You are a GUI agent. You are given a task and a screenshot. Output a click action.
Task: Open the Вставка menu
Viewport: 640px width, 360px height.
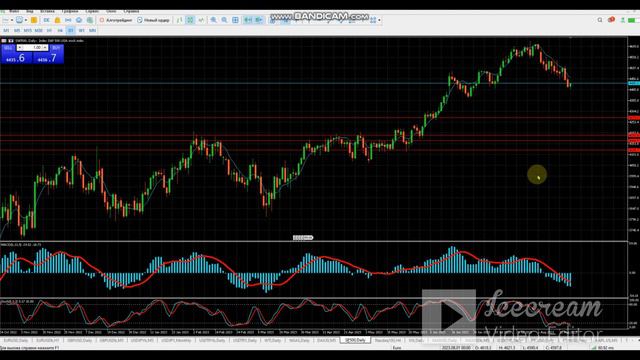pyautogui.click(x=47, y=11)
